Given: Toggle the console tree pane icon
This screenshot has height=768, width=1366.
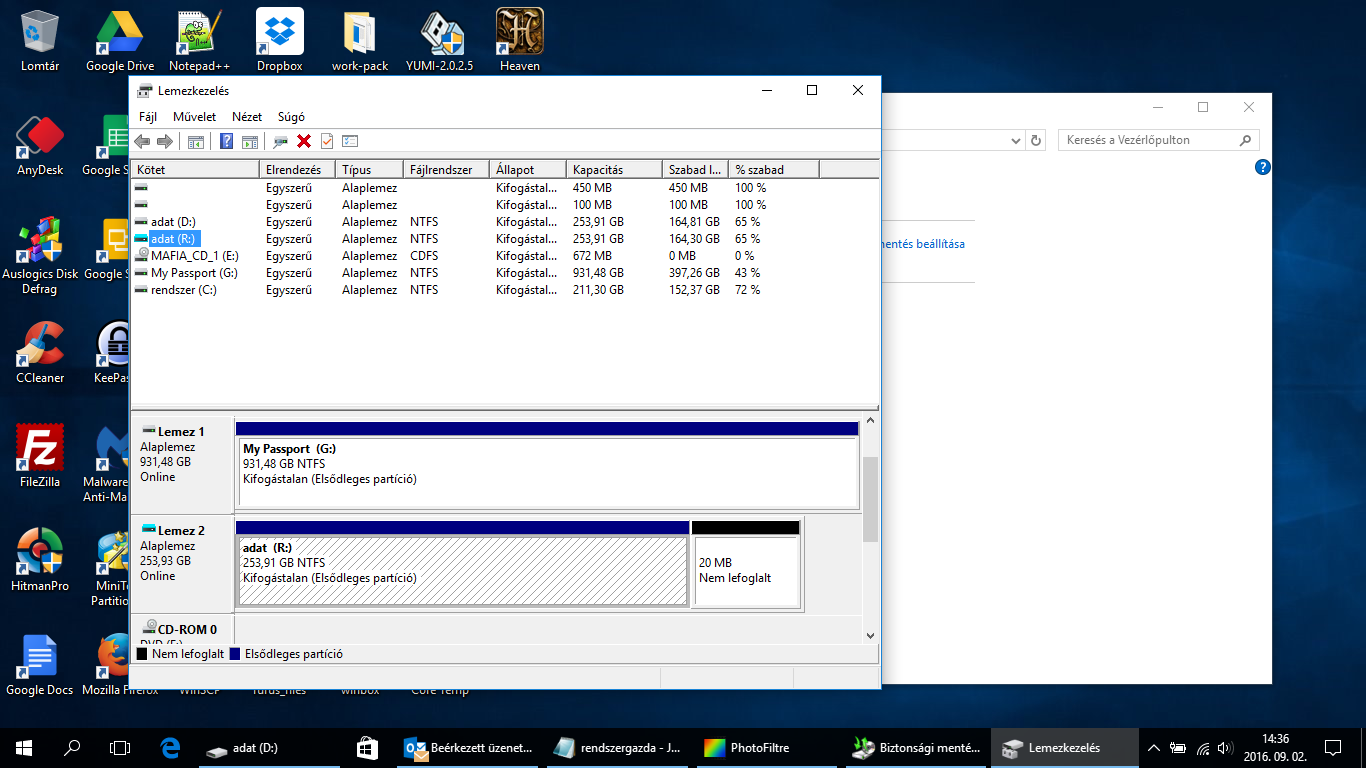Looking at the screenshot, I should tap(196, 141).
